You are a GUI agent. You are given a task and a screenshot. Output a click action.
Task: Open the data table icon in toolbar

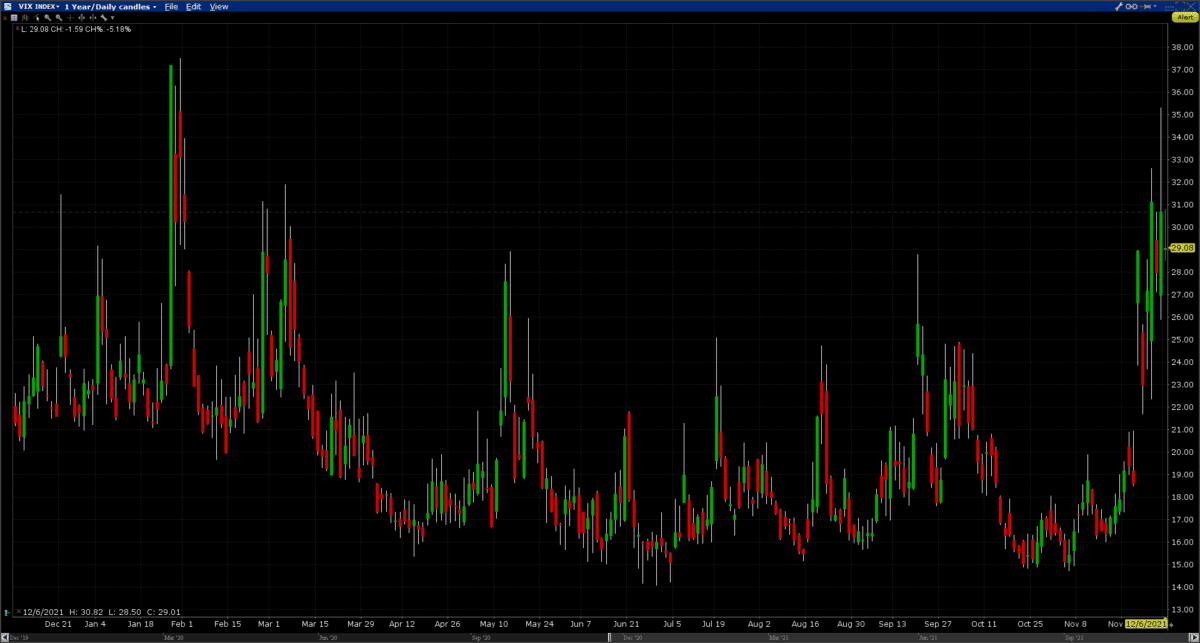13,18
